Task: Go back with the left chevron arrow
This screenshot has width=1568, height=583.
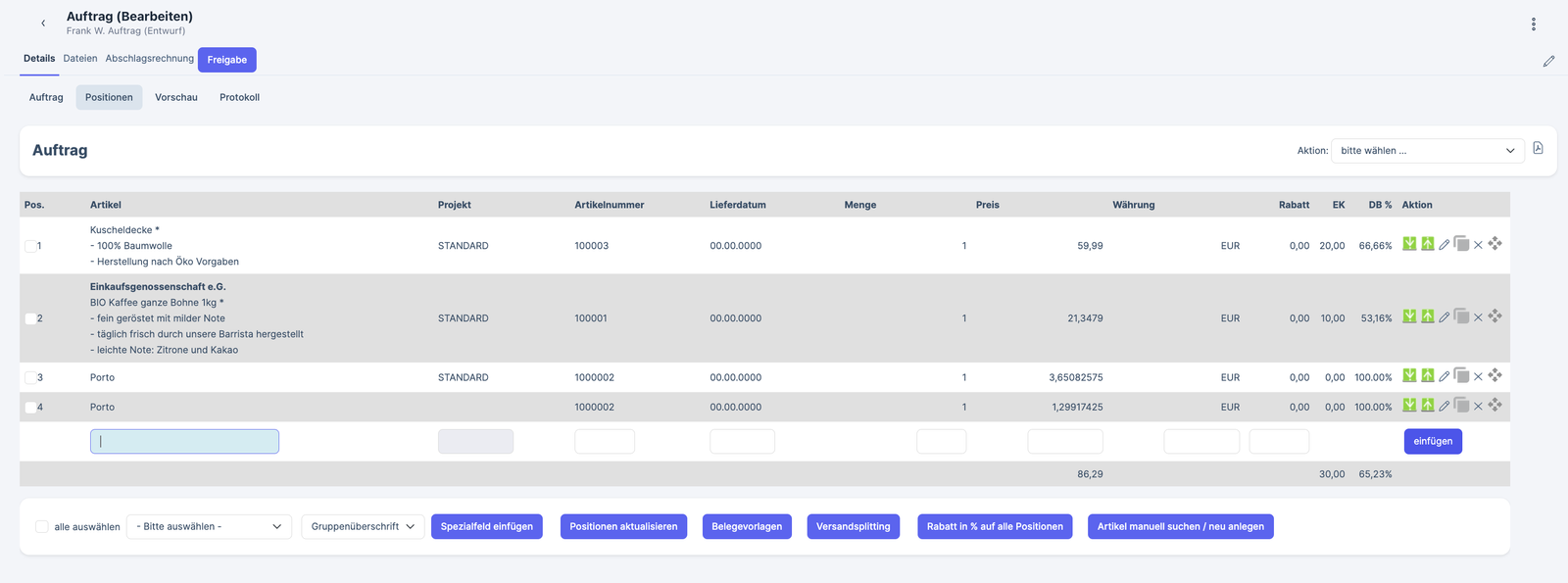Action: [43, 24]
